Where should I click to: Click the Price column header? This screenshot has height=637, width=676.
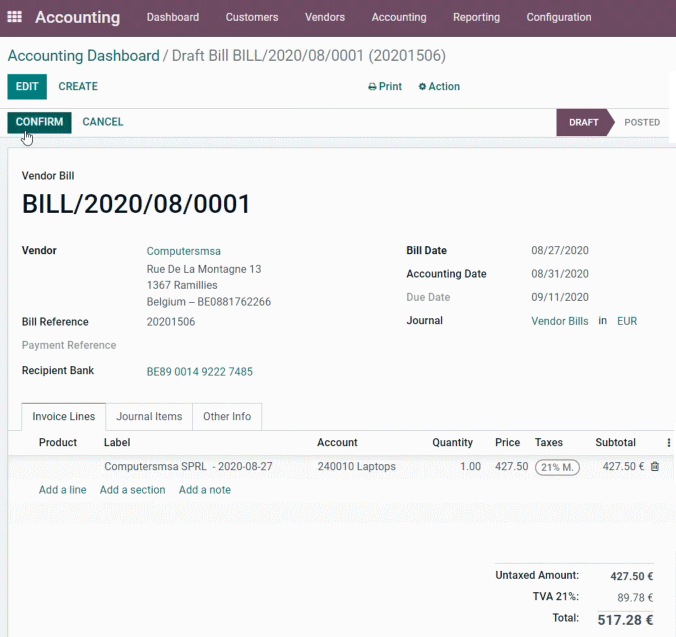(507, 443)
